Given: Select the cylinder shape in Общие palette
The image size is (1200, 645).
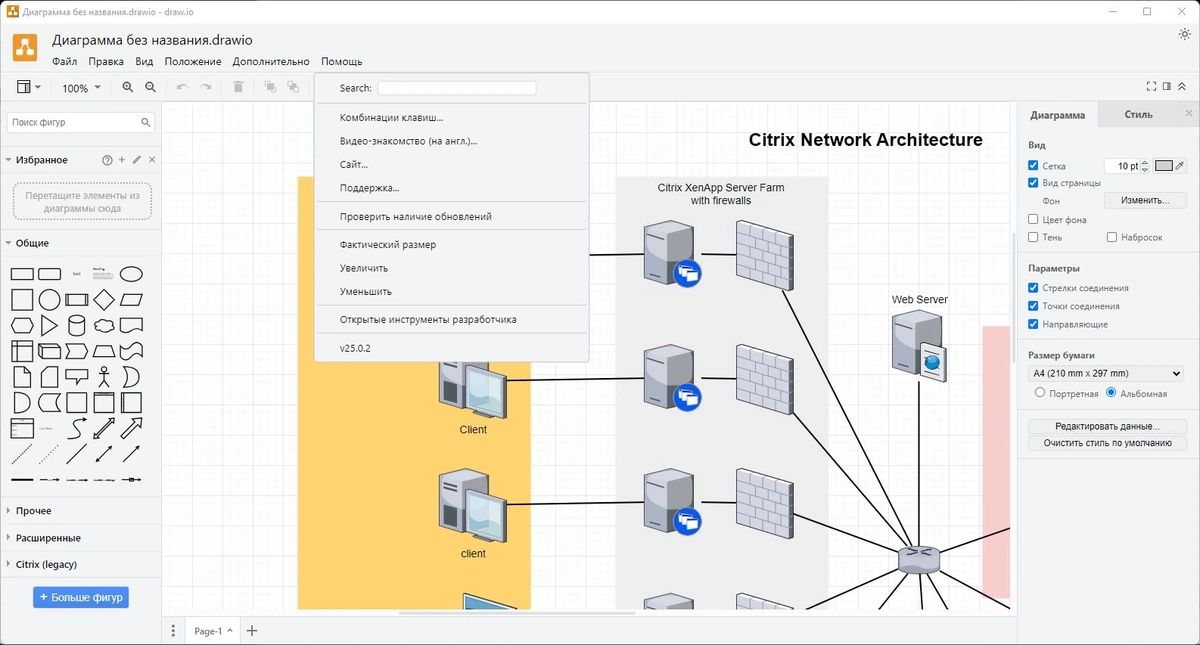Looking at the screenshot, I should [77, 326].
